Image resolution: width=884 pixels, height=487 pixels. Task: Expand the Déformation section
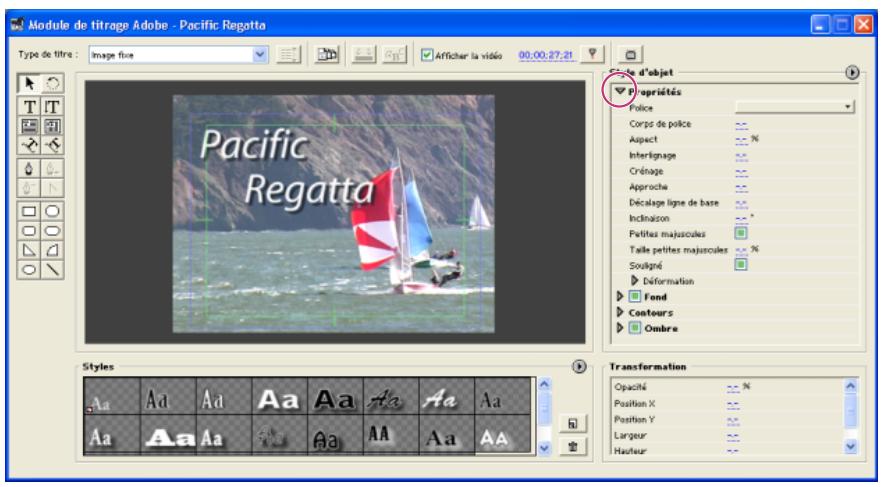pyautogui.click(x=634, y=280)
